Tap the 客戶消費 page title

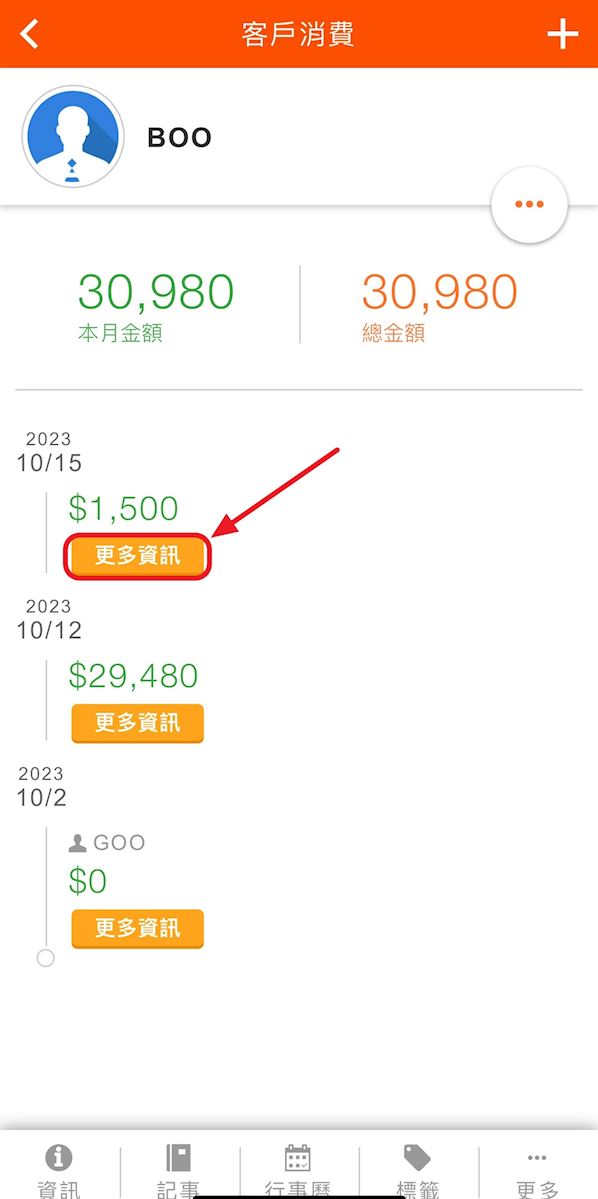click(298, 34)
